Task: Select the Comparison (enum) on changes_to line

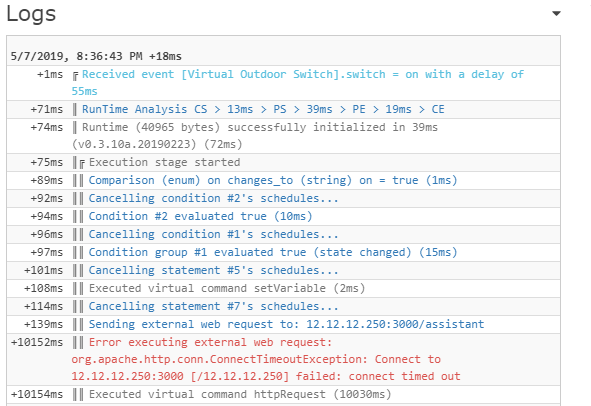Action: tap(273, 180)
